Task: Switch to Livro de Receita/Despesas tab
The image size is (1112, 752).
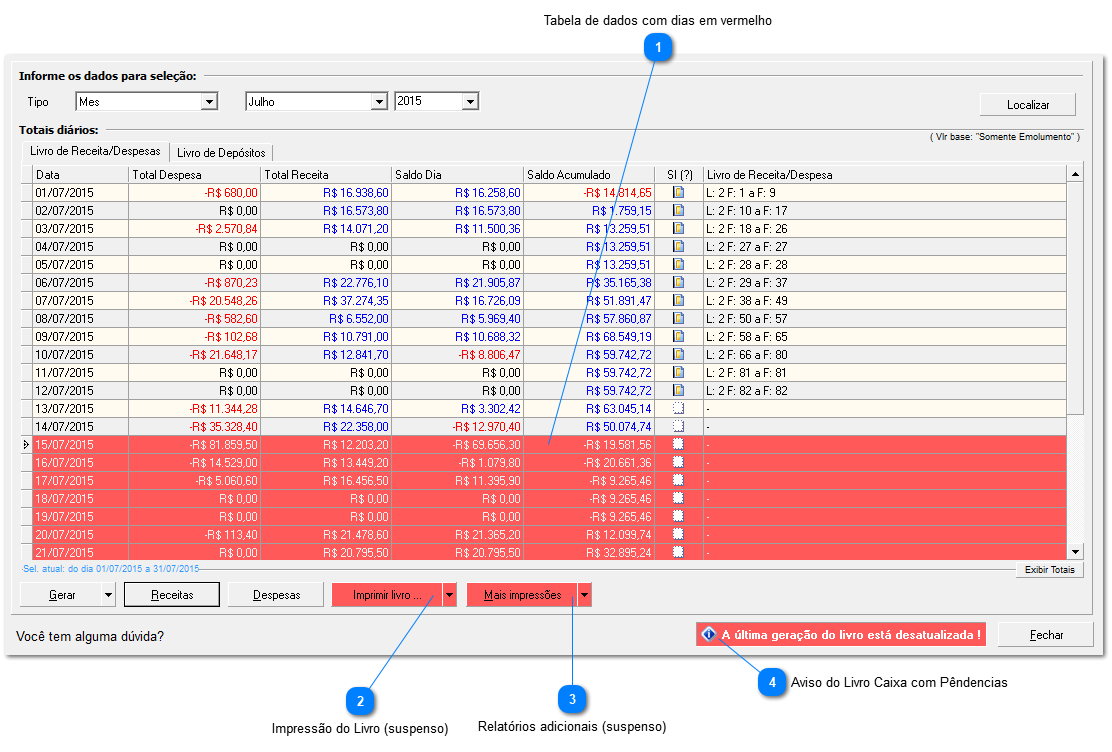Action: tap(95, 151)
